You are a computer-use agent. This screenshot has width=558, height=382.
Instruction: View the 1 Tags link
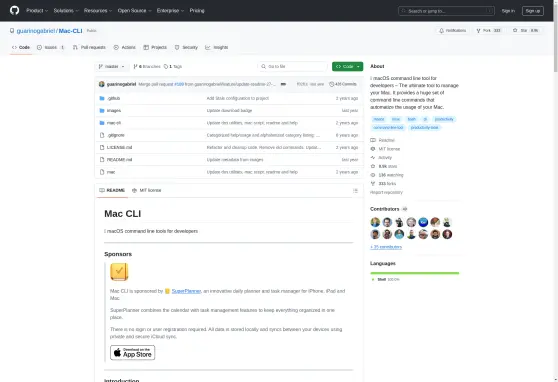click(x=173, y=67)
